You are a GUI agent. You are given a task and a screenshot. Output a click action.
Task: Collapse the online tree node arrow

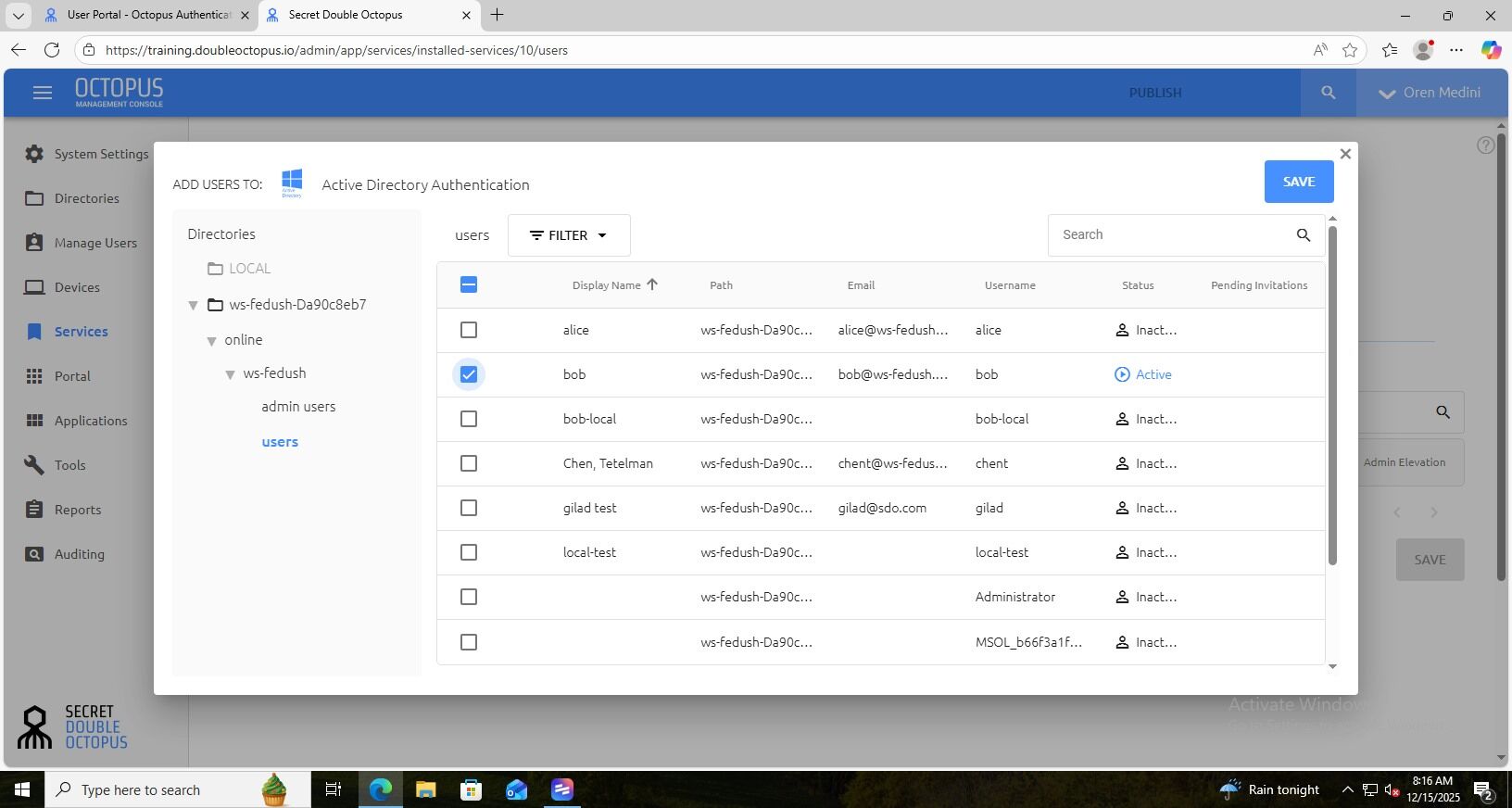click(x=211, y=341)
